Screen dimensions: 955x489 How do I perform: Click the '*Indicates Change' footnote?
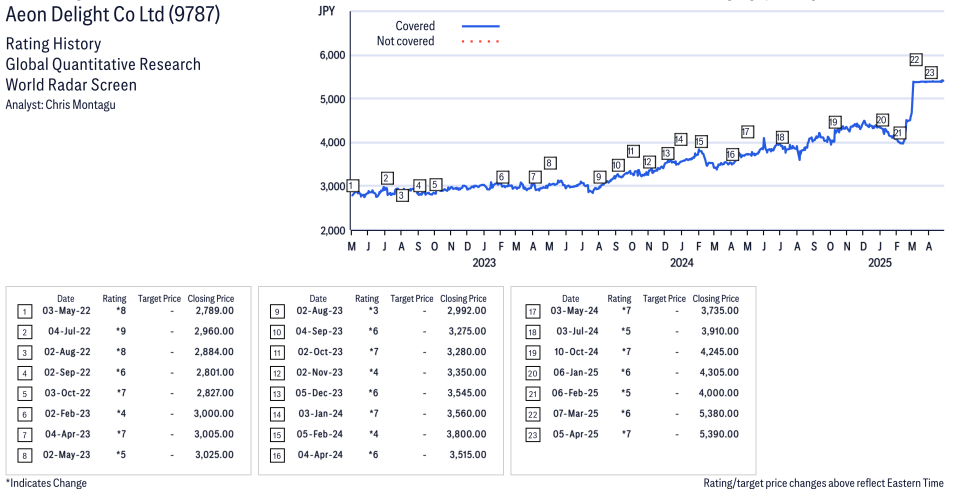(46, 483)
